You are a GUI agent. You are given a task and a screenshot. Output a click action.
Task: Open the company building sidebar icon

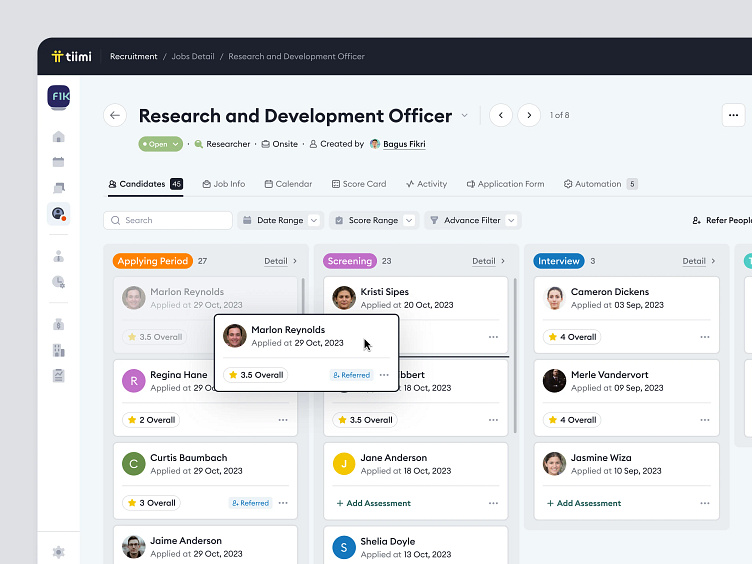click(x=59, y=350)
